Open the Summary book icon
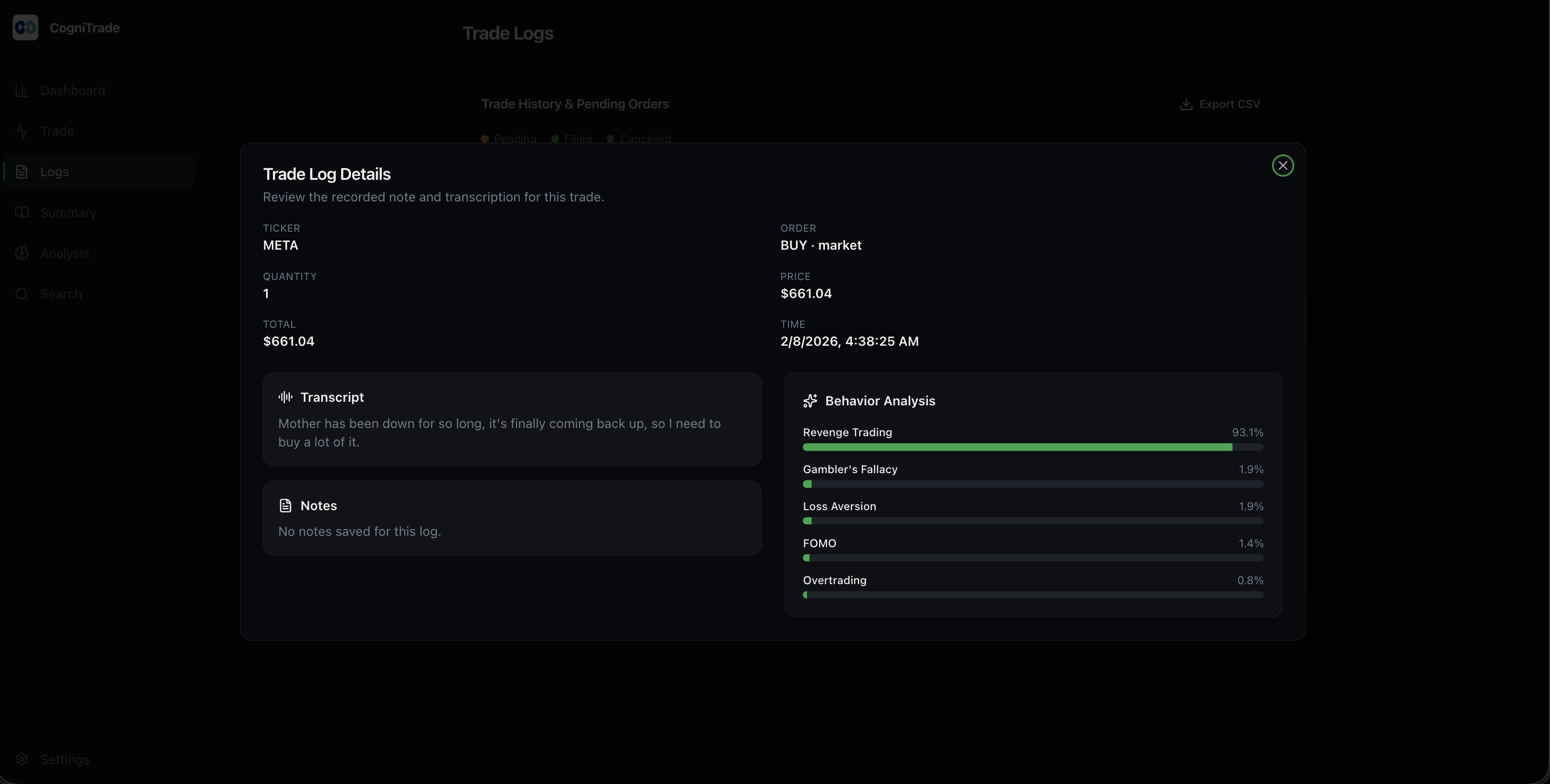1550x784 pixels. [x=22, y=212]
